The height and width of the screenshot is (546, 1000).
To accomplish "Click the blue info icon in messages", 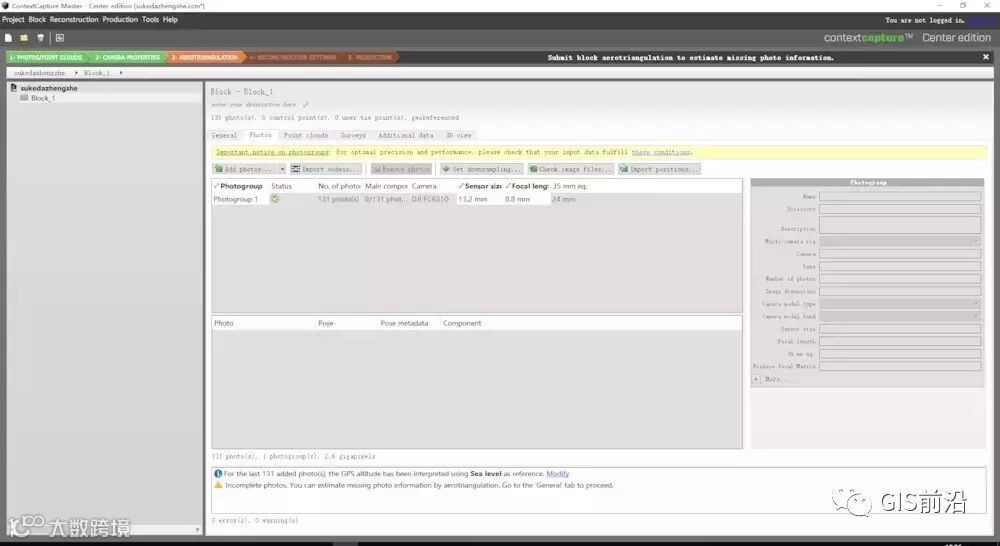I will pyautogui.click(x=218, y=474).
